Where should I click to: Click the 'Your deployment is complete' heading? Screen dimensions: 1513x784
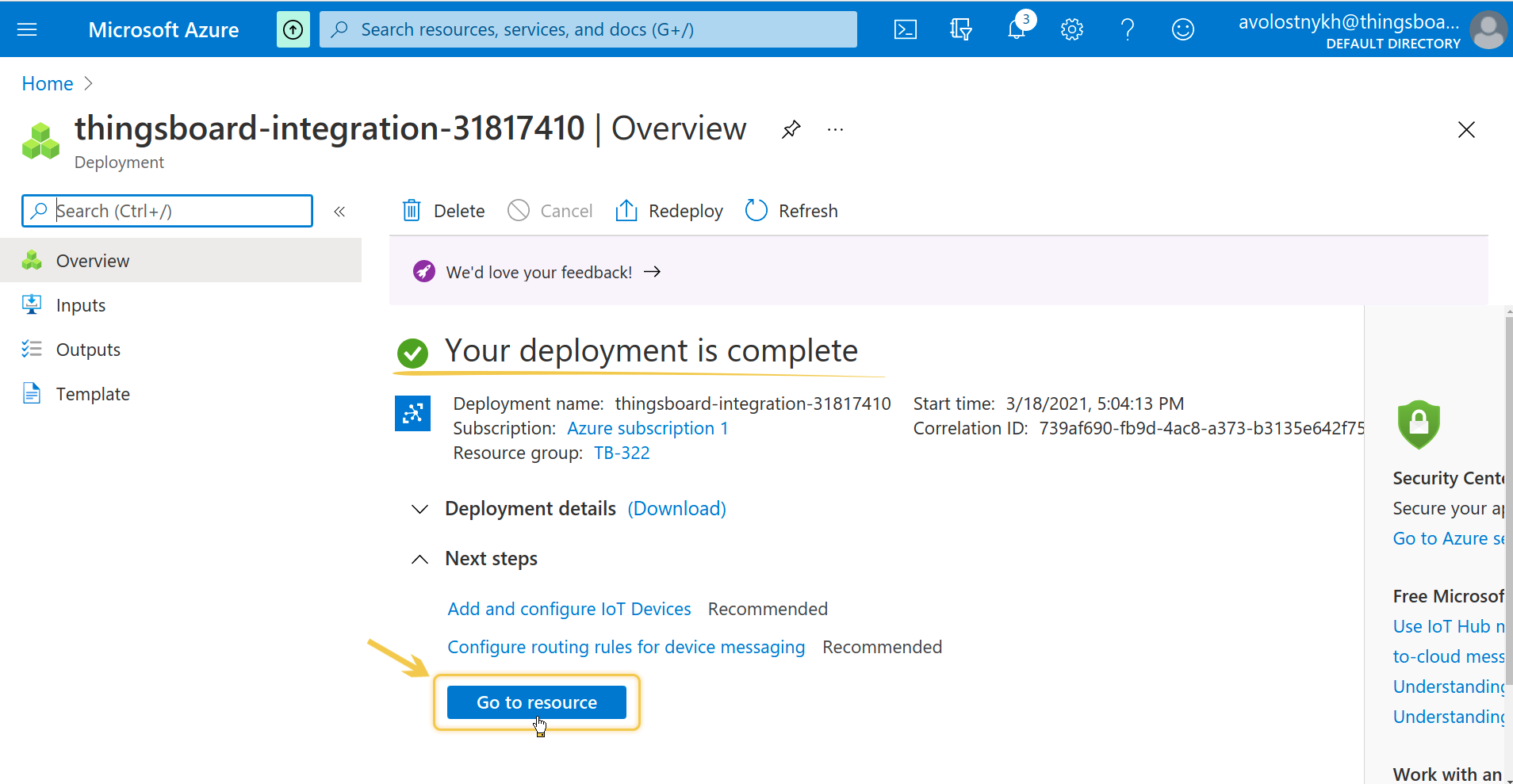[x=651, y=350]
